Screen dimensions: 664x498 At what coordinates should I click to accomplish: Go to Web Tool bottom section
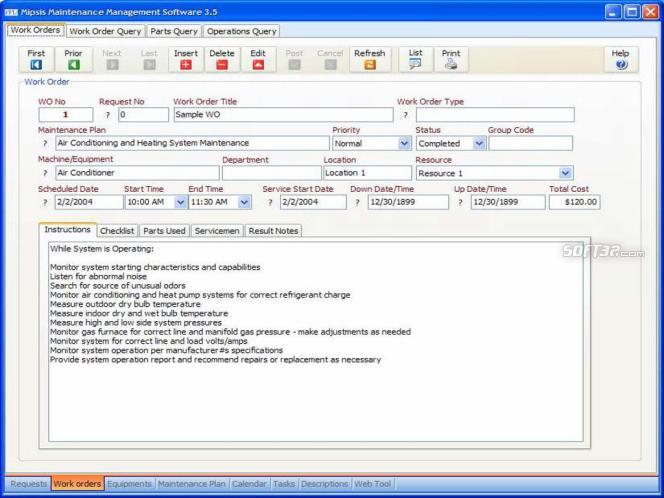[373, 484]
